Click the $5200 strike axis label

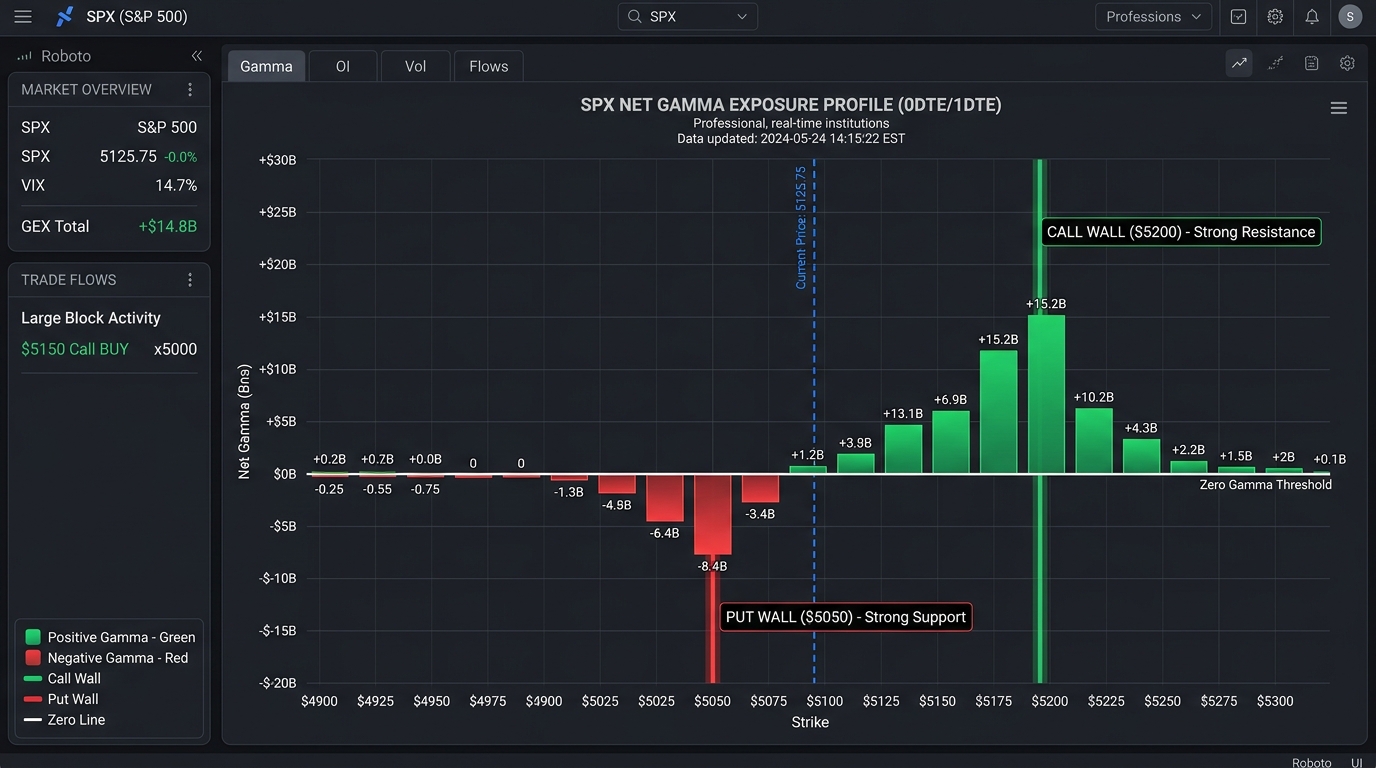pos(1050,701)
